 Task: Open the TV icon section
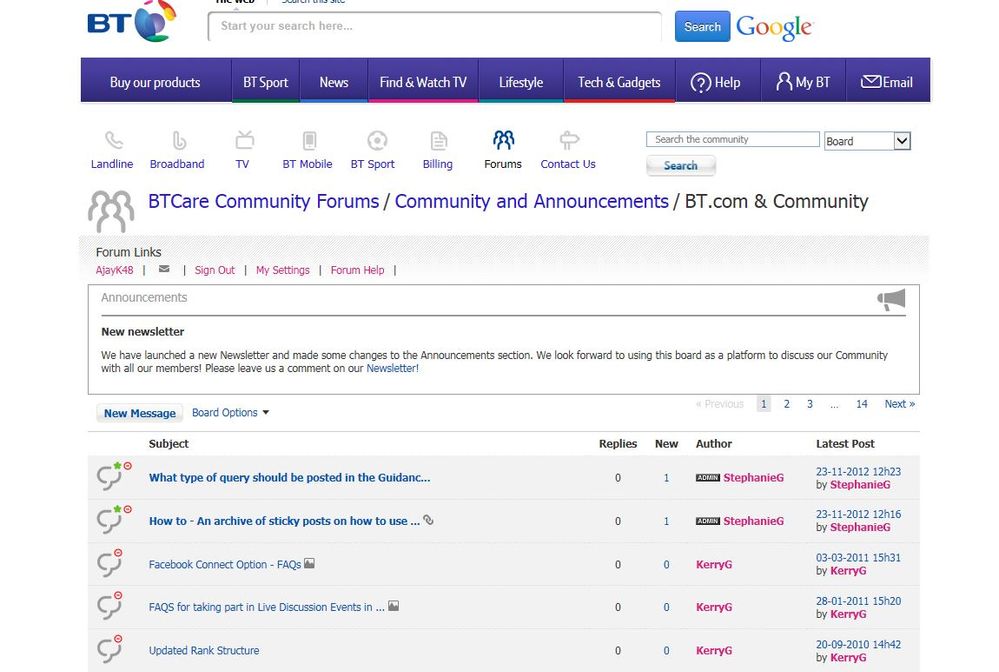coord(245,139)
